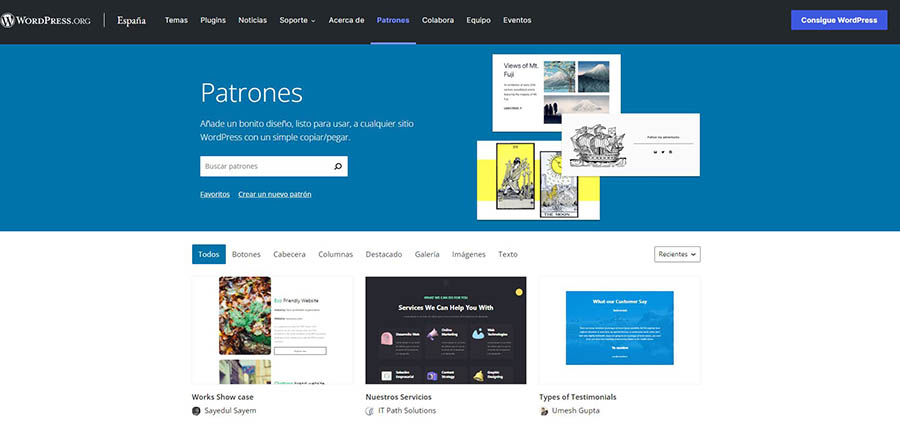Go to the Plugins menu item
Screen dimensions: 900x429
213,20
